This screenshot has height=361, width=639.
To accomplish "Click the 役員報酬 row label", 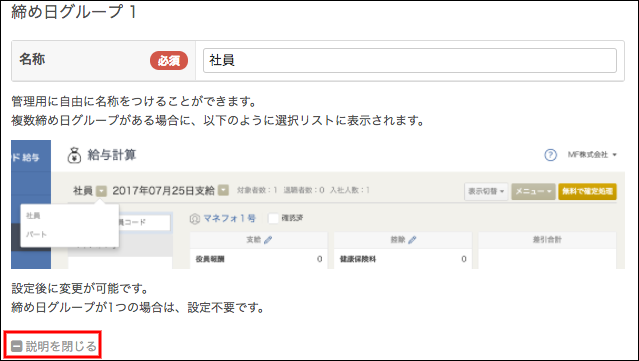I will pos(210,259).
